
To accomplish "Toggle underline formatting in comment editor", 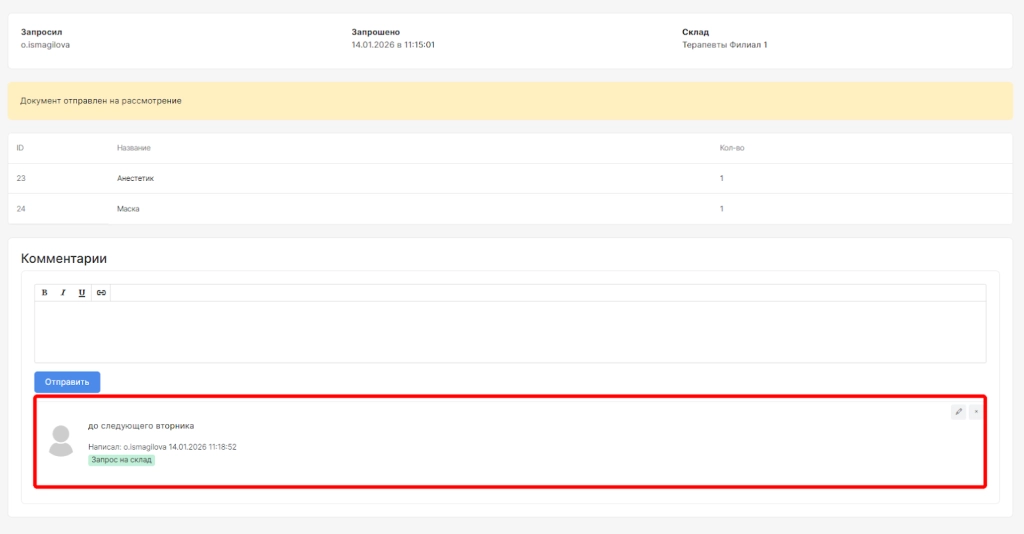I will [x=82, y=293].
